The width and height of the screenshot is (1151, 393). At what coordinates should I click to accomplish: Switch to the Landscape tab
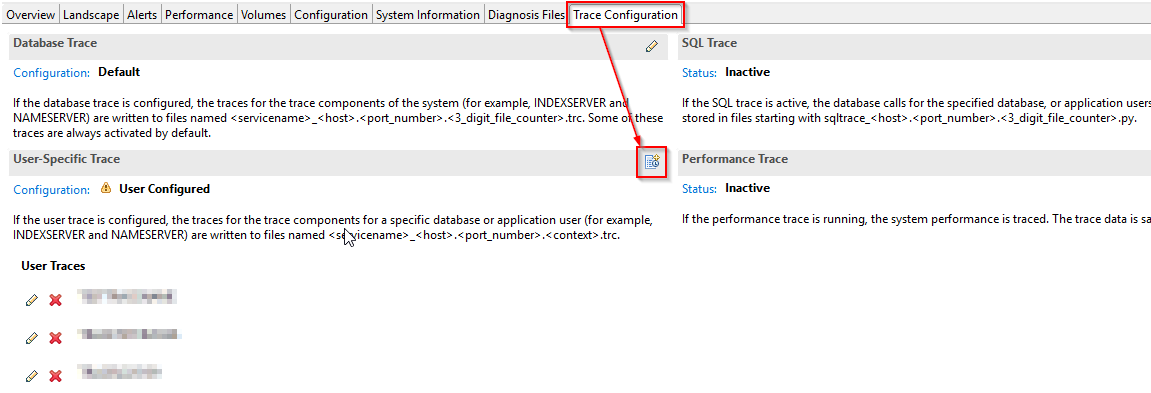[x=90, y=15]
